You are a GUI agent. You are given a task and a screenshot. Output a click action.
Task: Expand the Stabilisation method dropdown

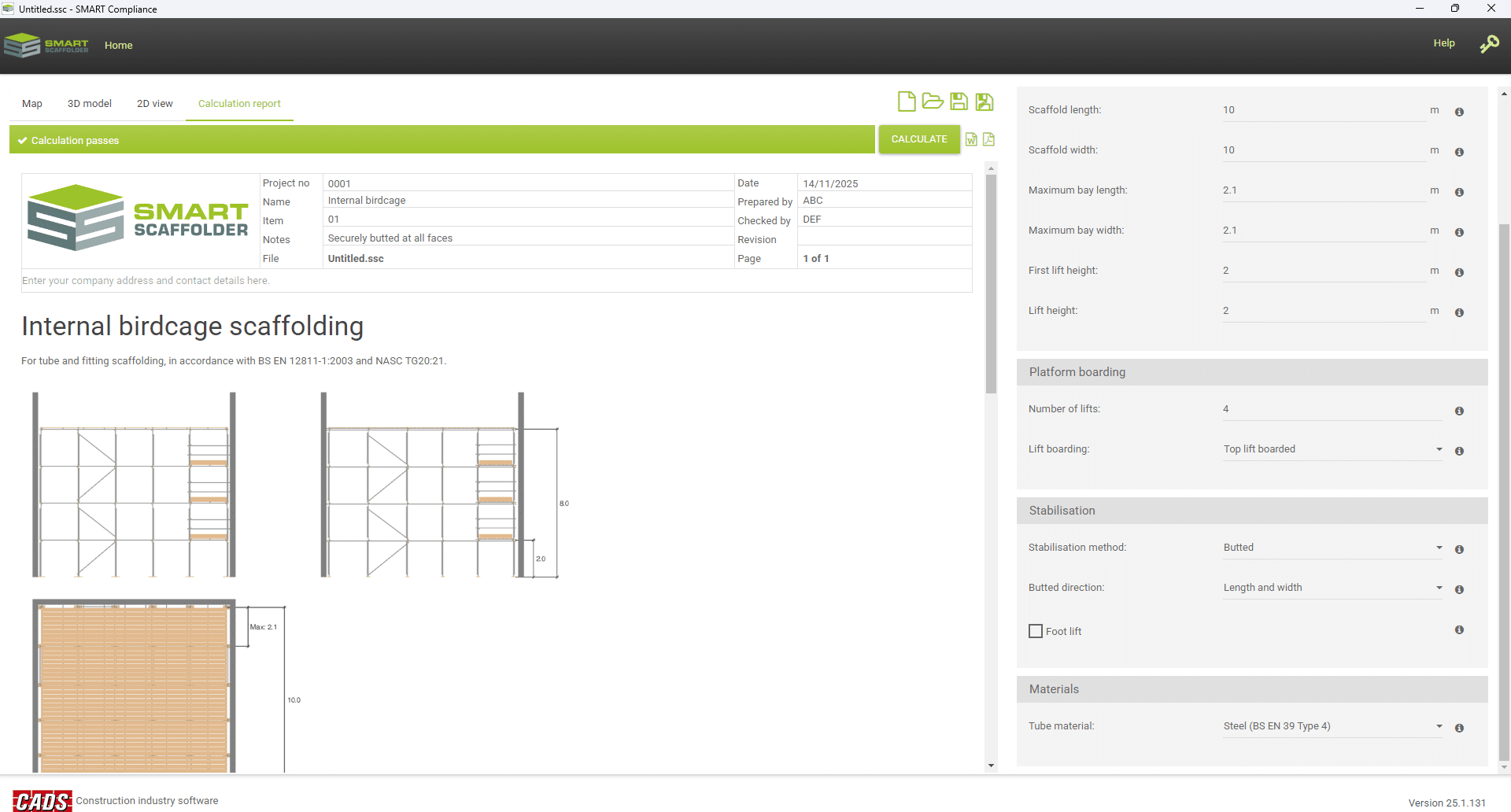[x=1332, y=548]
